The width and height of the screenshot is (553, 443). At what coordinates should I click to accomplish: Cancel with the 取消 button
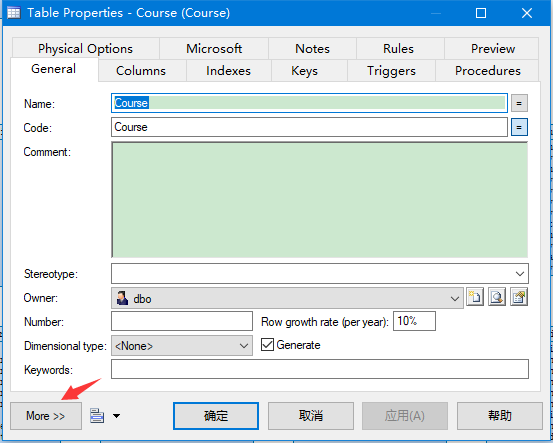(x=311, y=416)
